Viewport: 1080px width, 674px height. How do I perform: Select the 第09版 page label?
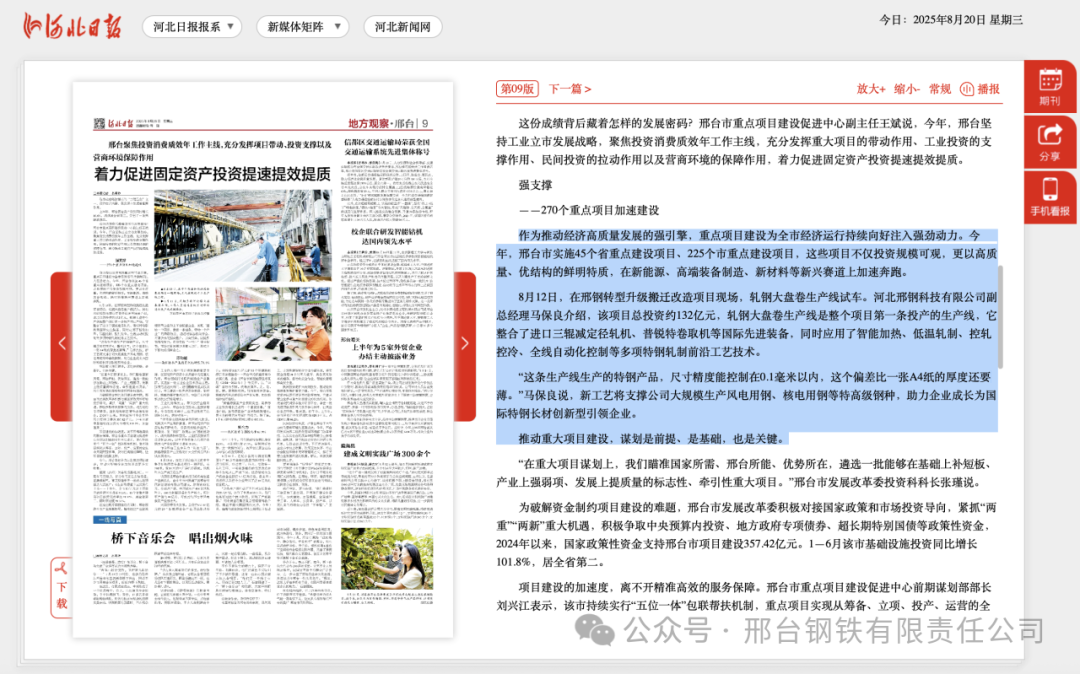518,89
